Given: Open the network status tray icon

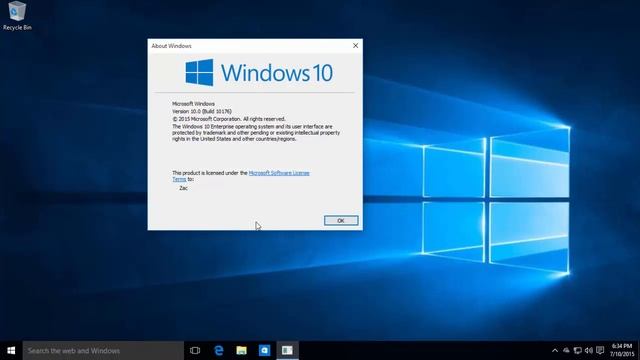Looking at the screenshot, I should coord(578,351).
